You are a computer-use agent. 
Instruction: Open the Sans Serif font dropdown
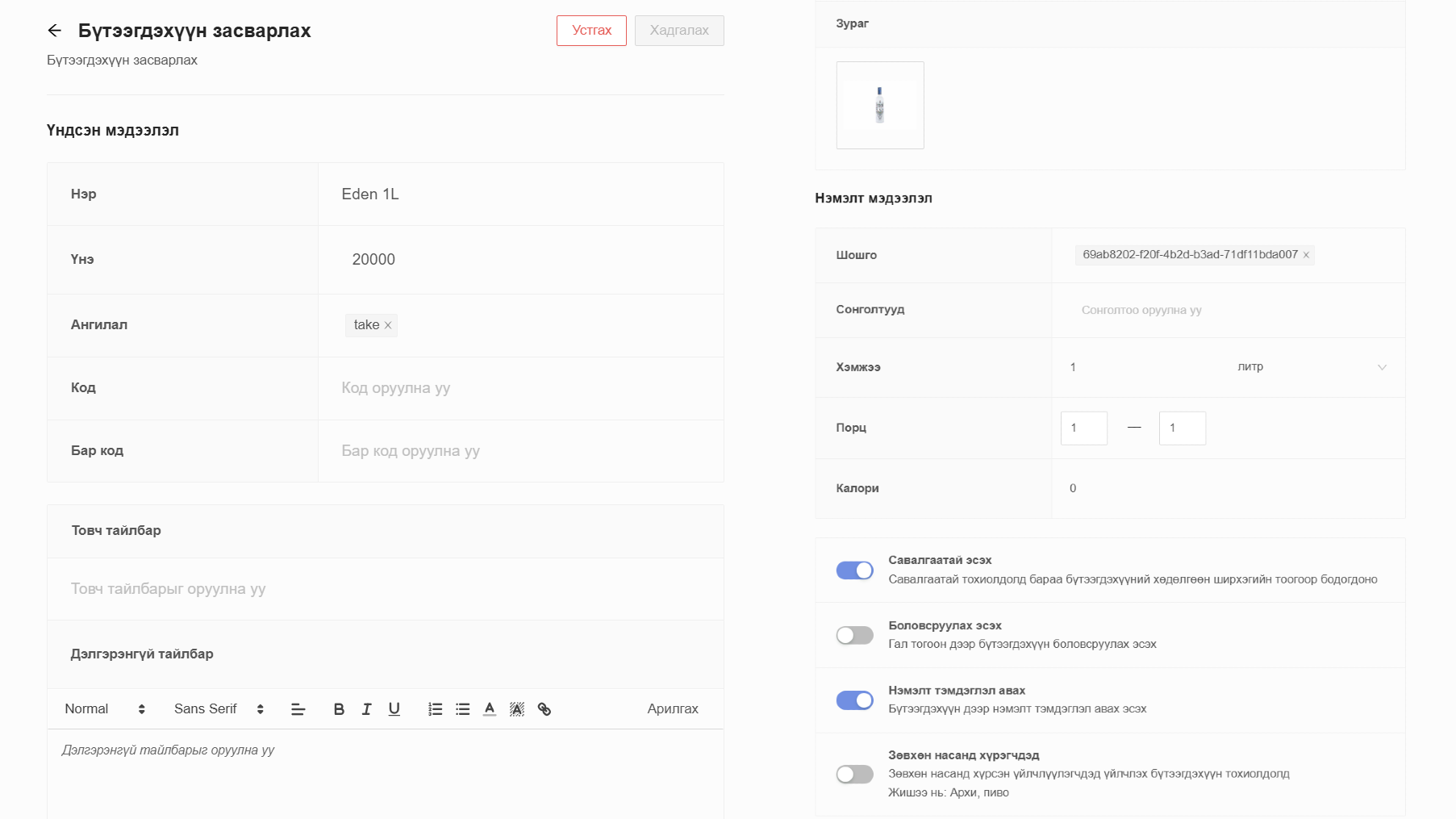tap(219, 709)
